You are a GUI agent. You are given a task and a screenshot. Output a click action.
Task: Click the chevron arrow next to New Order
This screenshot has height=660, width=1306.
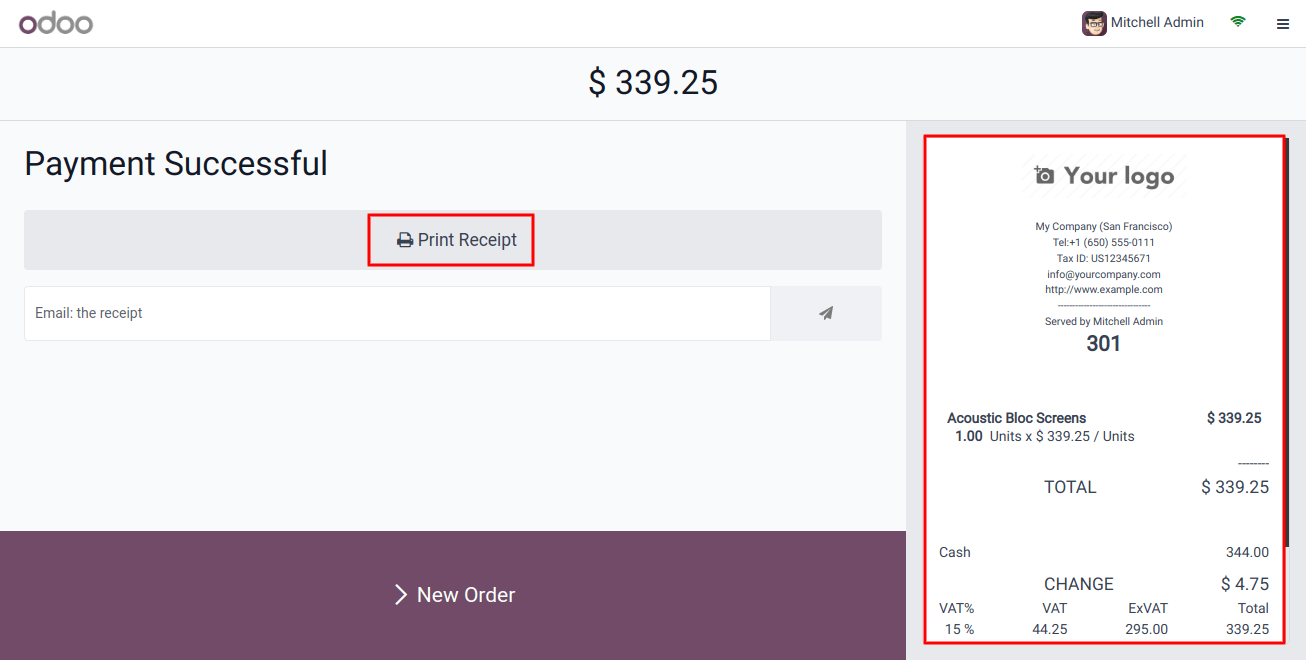point(400,595)
